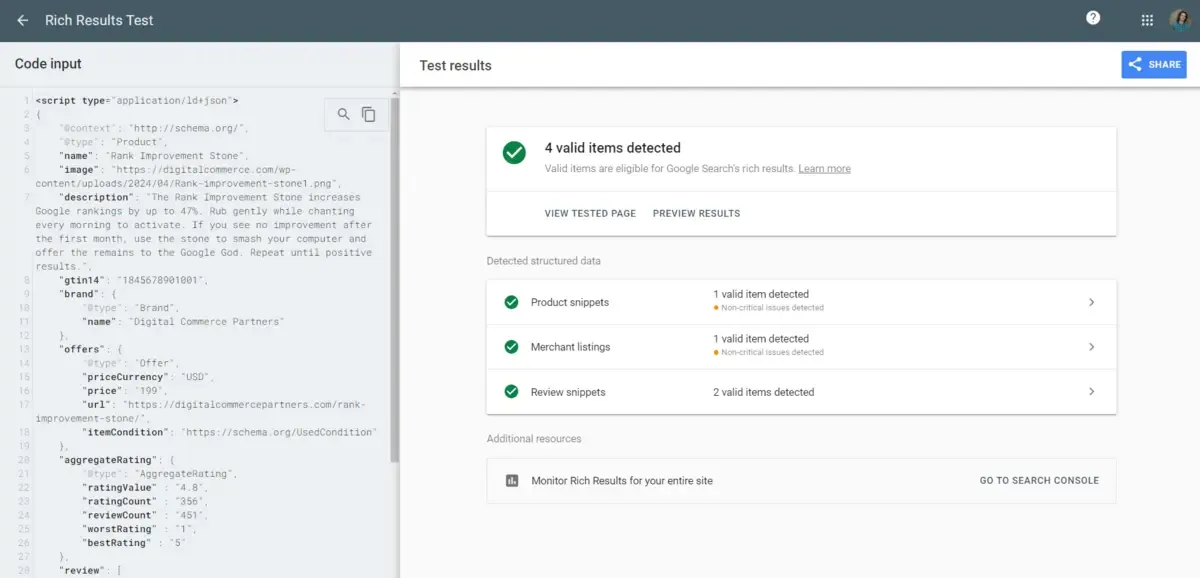Open the help question mark icon

1093,18
